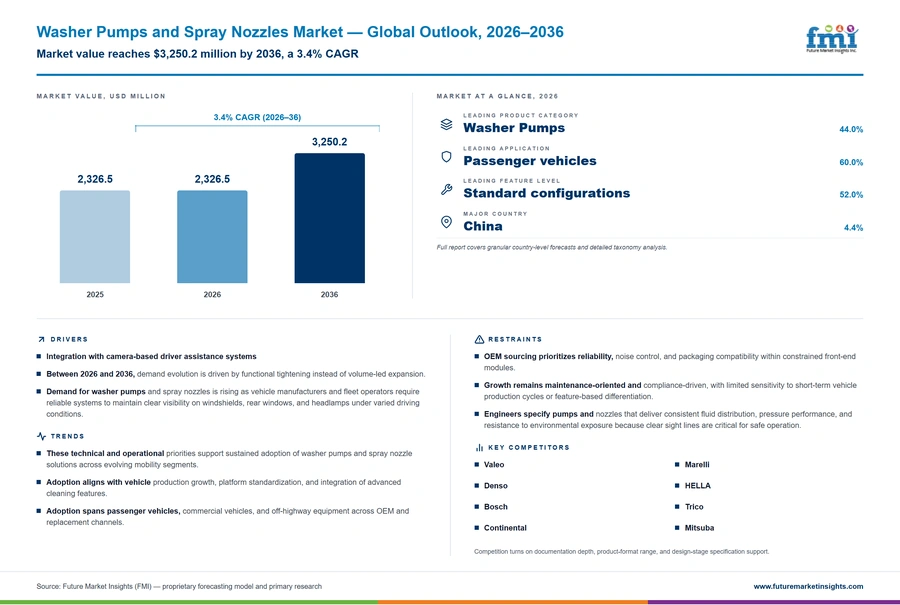Click the 'Full report covers granular country-level forecasts' note
The image size is (900, 605).
[x=552, y=247]
